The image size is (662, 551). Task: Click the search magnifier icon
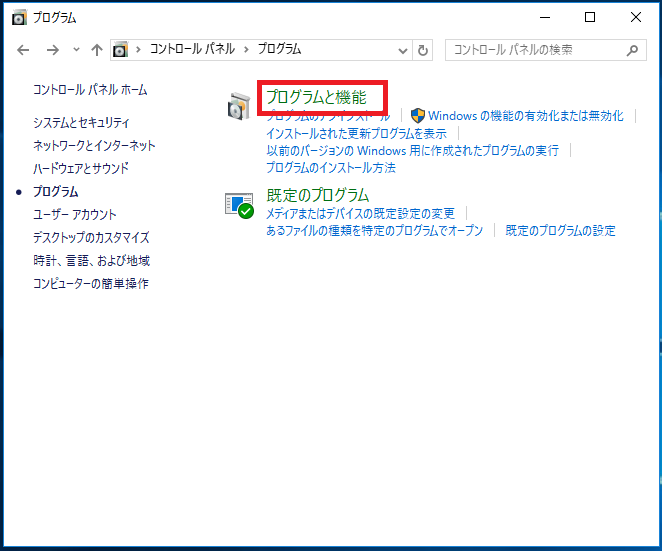tap(632, 50)
